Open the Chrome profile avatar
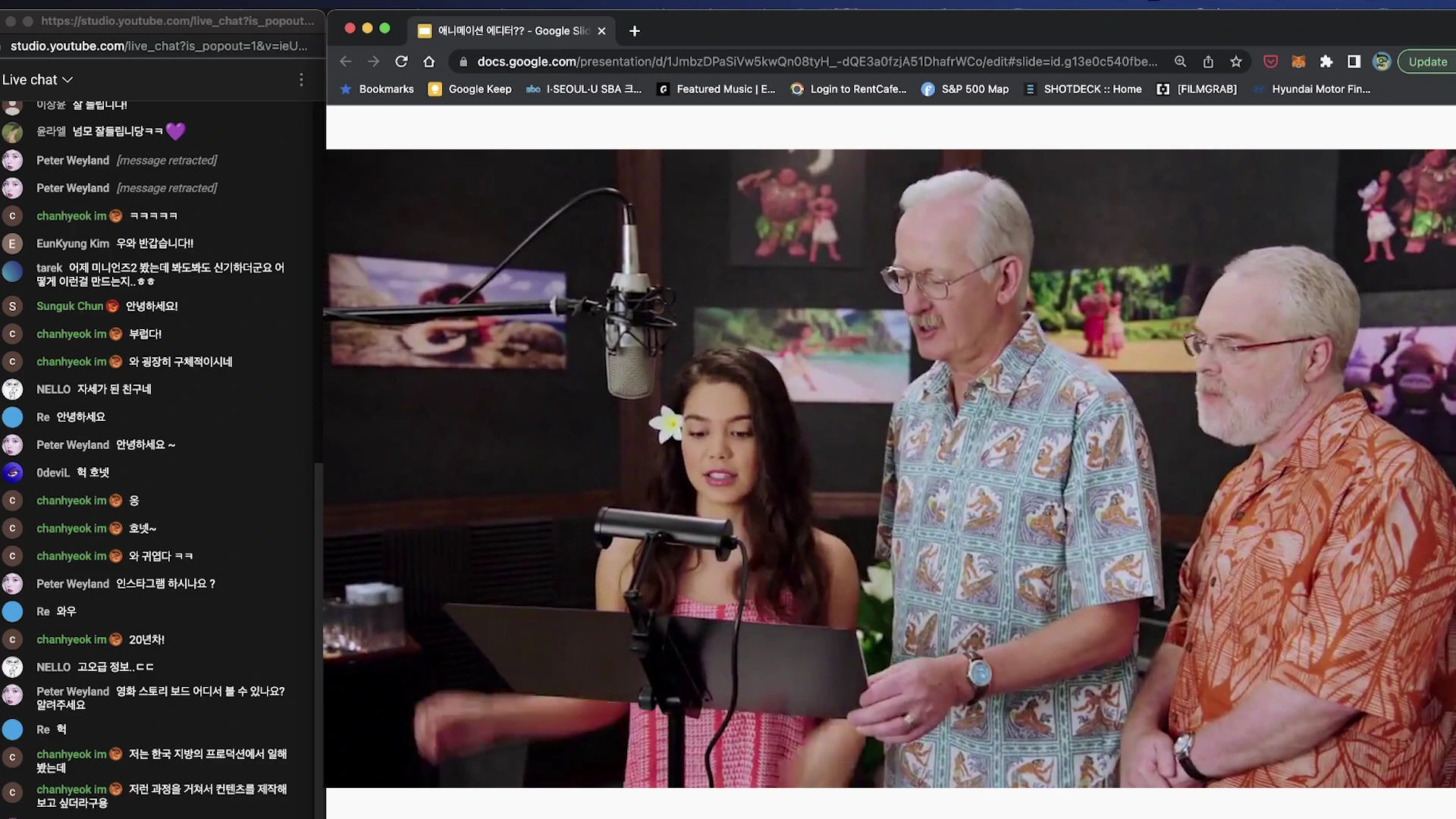This screenshot has width=1456, height=819. click(1382, 61)
